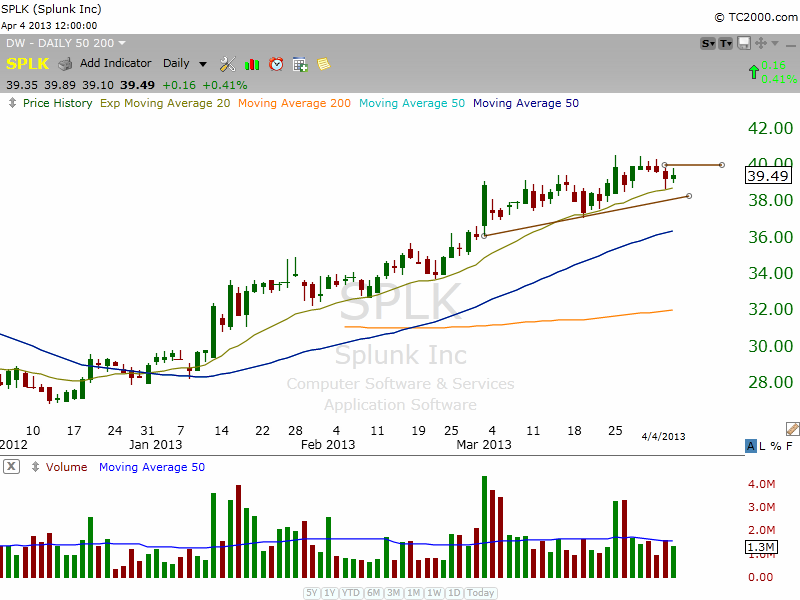Open the T dropdown in chart header

coord(726,43)
